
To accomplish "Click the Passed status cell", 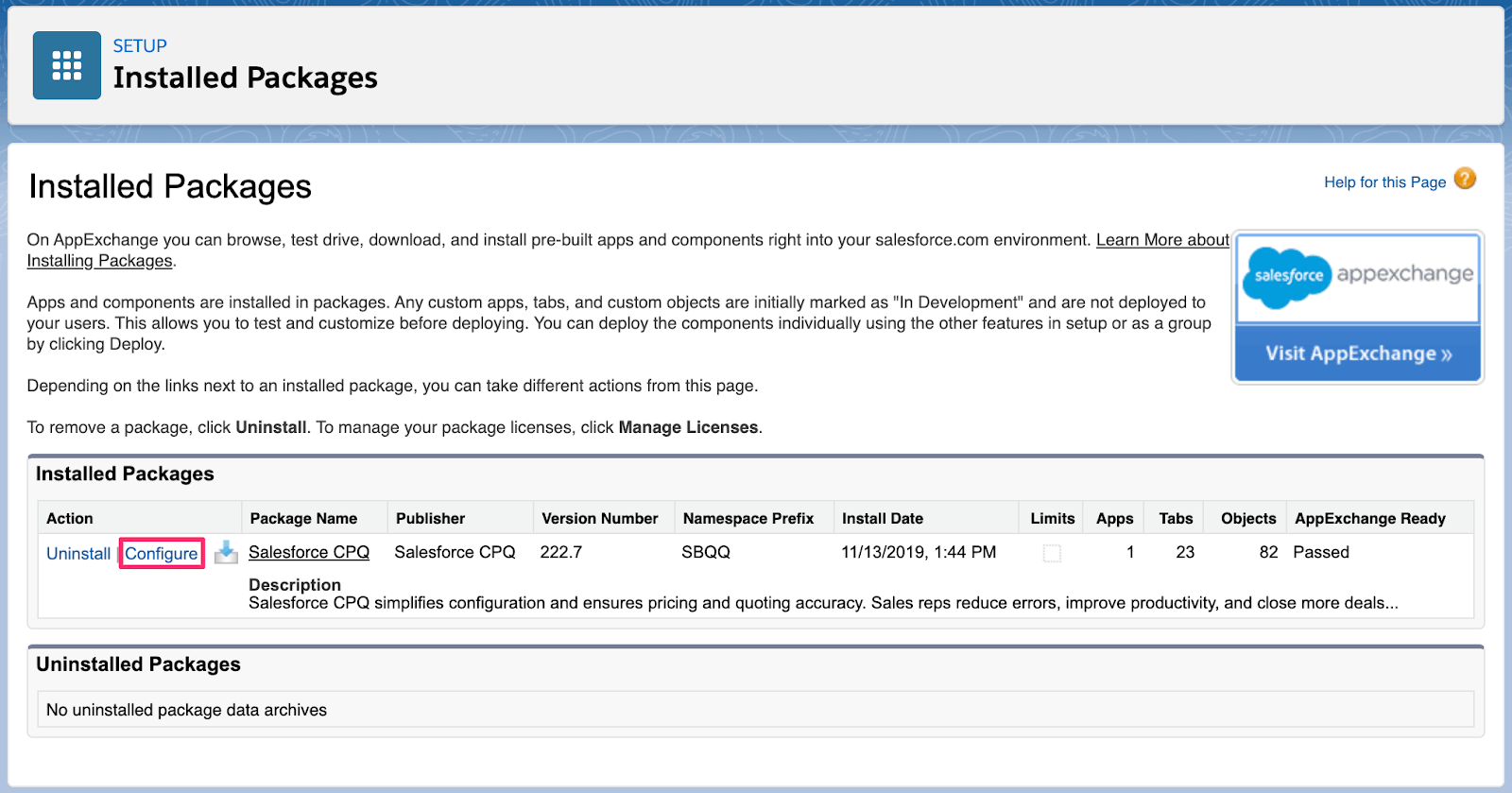I will [1321, 552].
